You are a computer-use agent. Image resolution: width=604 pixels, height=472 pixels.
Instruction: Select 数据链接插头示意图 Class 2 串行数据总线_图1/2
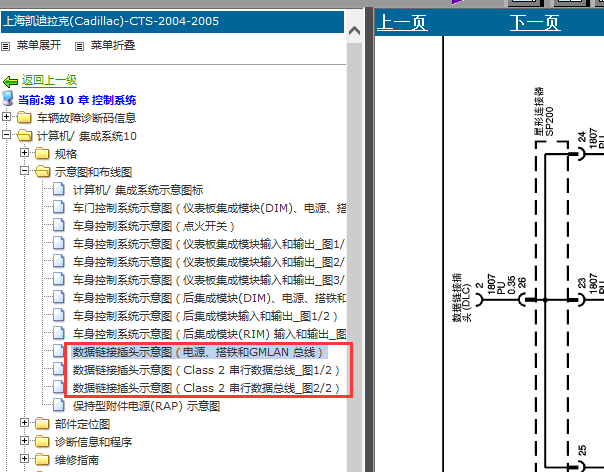206,370
